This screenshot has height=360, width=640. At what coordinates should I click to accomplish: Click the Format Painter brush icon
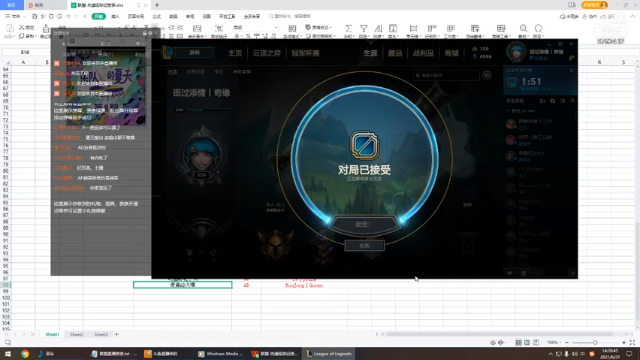click(x=46, y=28)
